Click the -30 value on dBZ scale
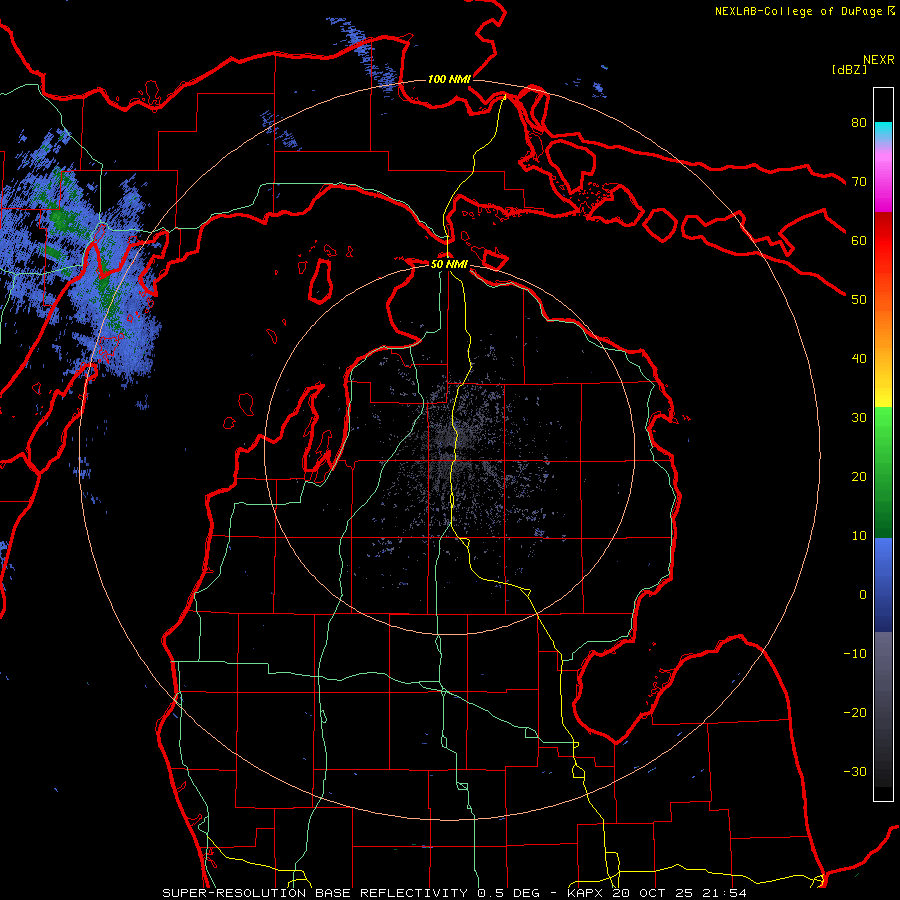 (x=855, y=771)
